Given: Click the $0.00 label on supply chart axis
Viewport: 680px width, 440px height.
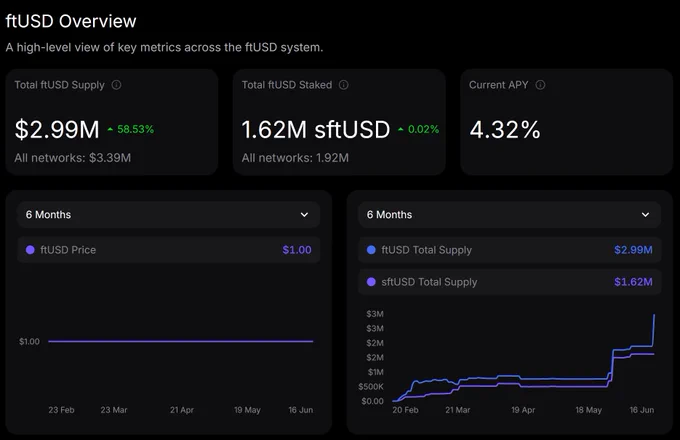Looking at the screenshot, I should [x=372, y=401].
